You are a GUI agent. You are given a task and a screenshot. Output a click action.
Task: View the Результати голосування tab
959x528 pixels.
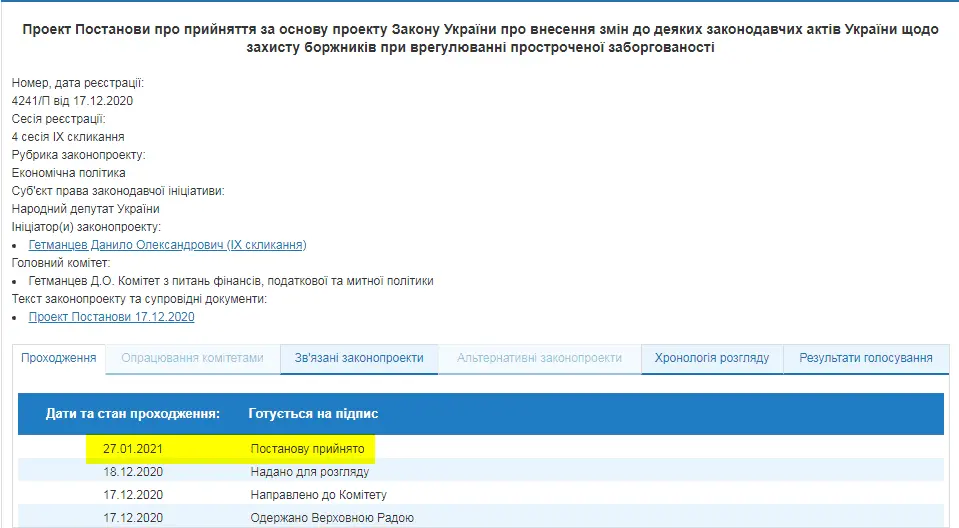865,358
